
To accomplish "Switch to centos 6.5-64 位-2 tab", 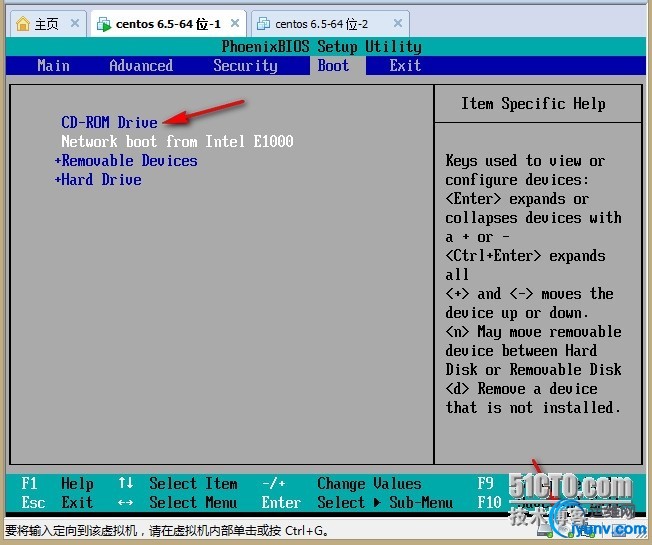I will click(x=330, y=24).
